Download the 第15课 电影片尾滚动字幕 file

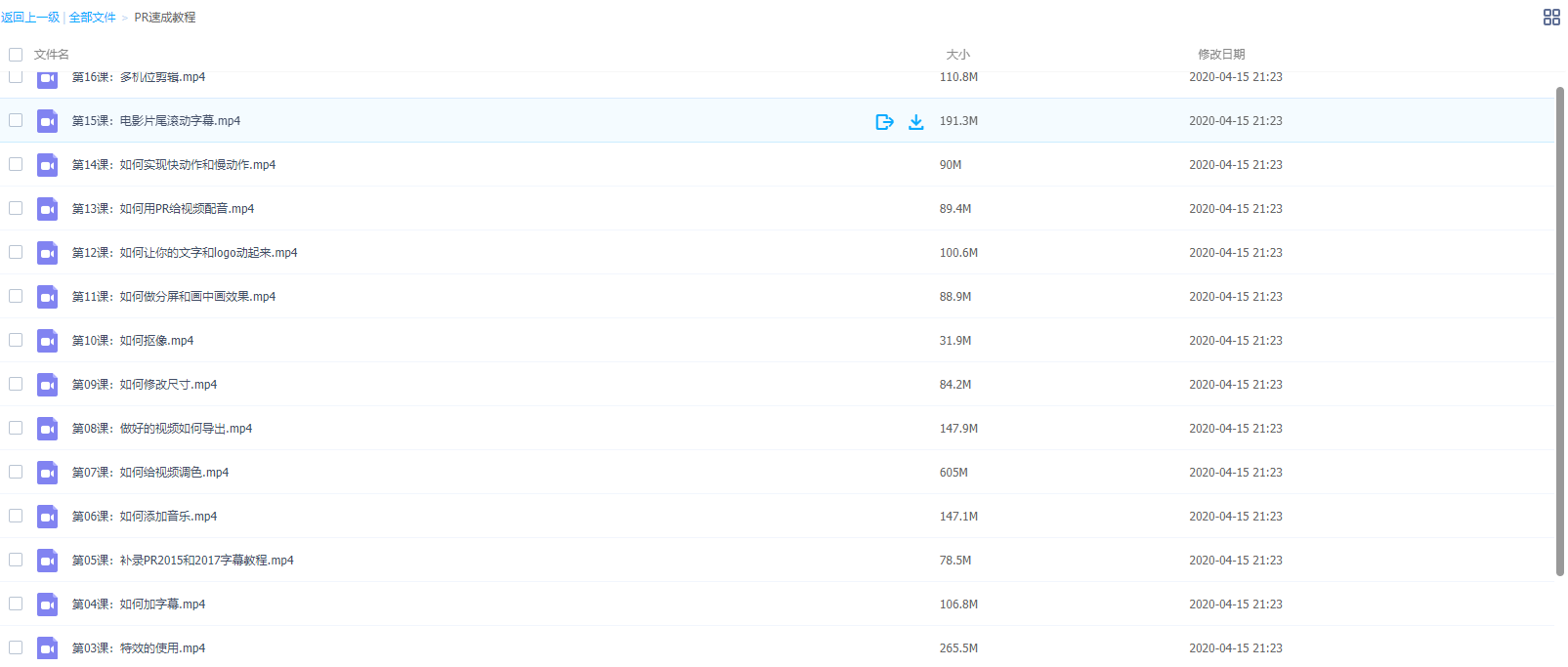915,122
